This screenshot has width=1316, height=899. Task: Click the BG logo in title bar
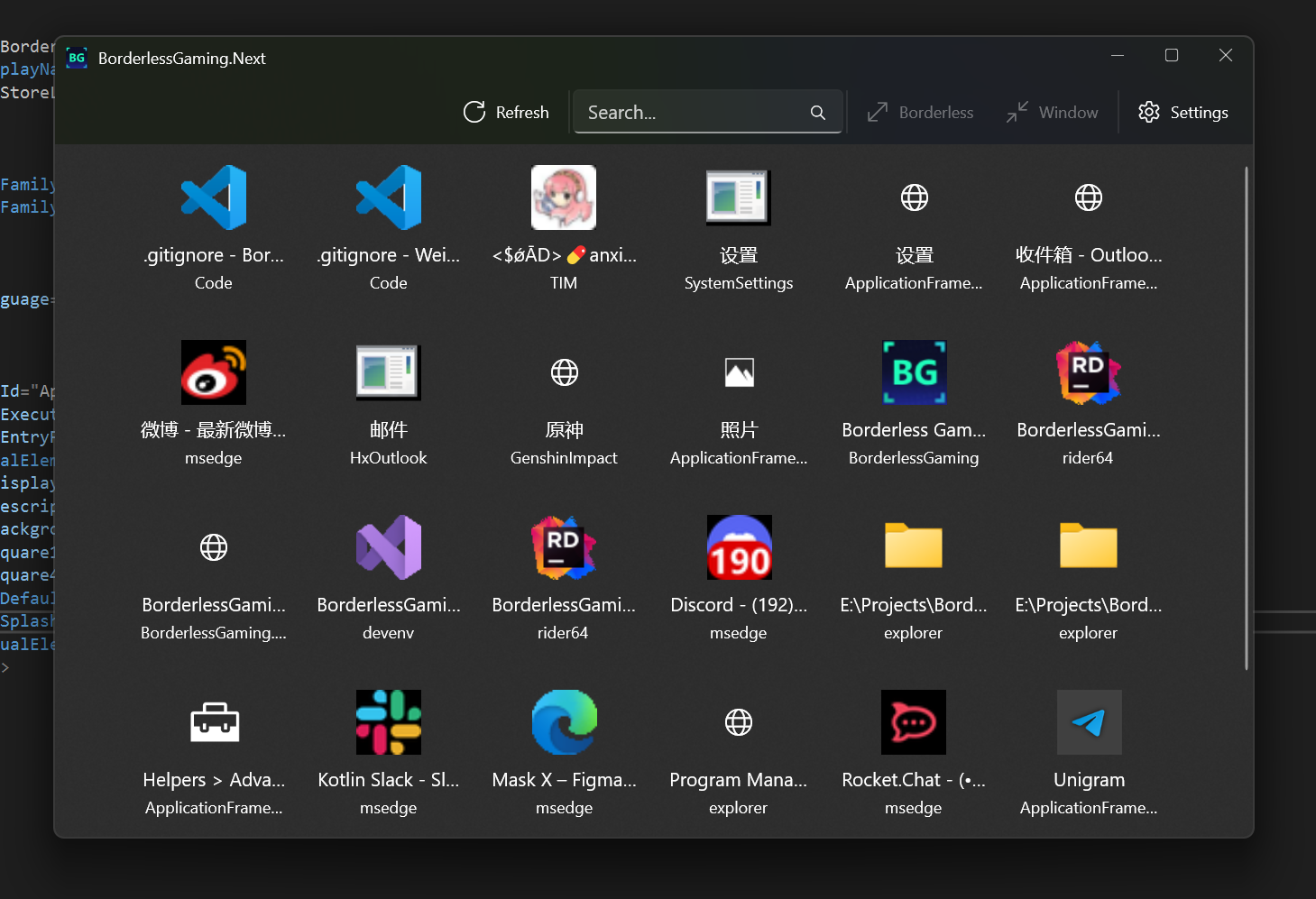coord(77,58)
